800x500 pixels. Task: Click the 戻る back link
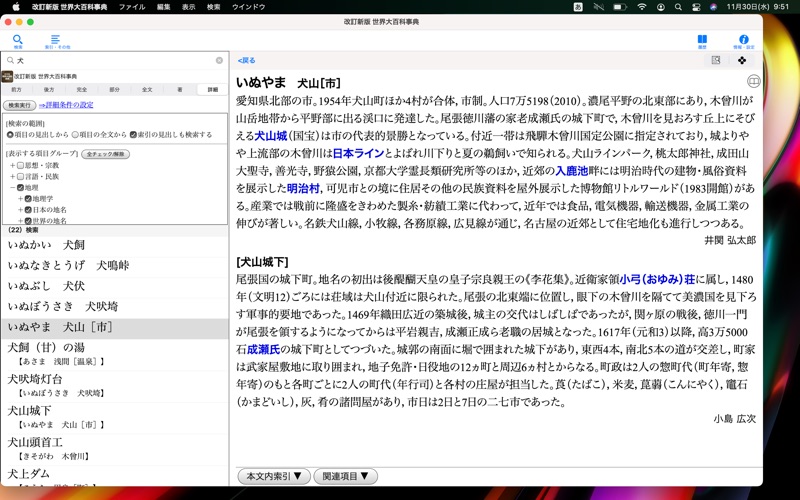[x=246, y=60]
